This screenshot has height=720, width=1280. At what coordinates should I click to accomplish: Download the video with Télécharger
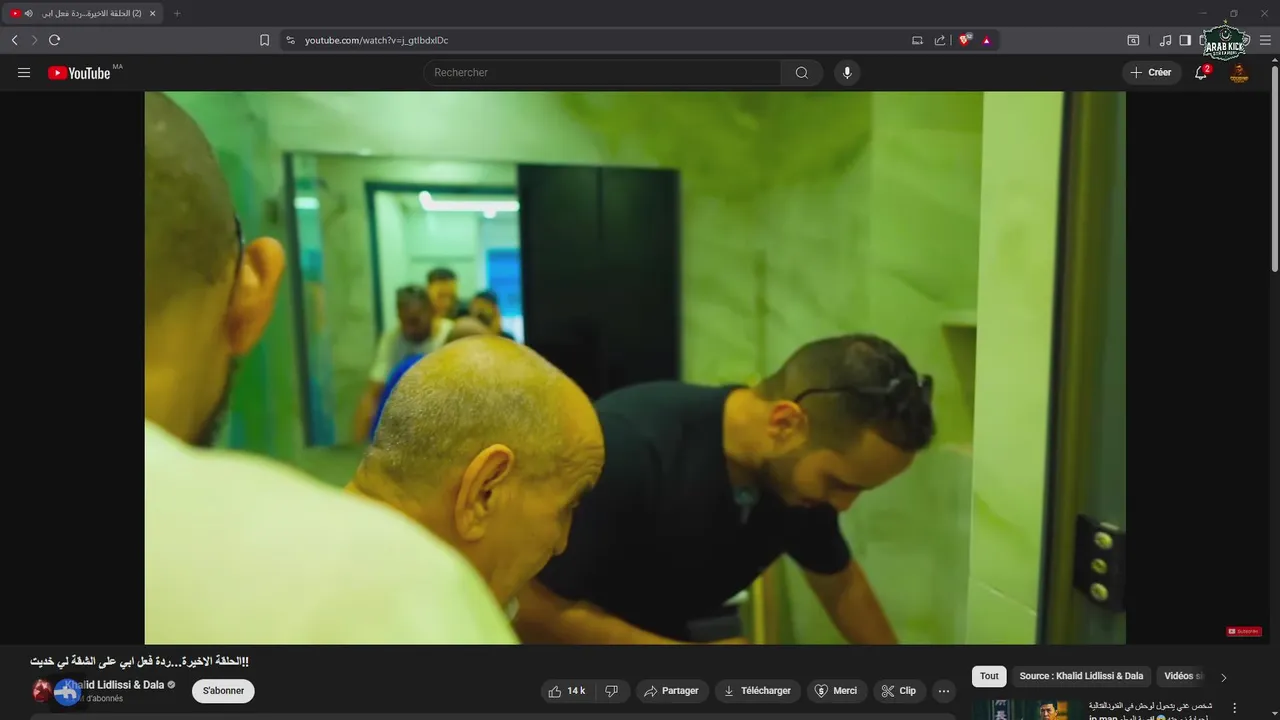758,691
